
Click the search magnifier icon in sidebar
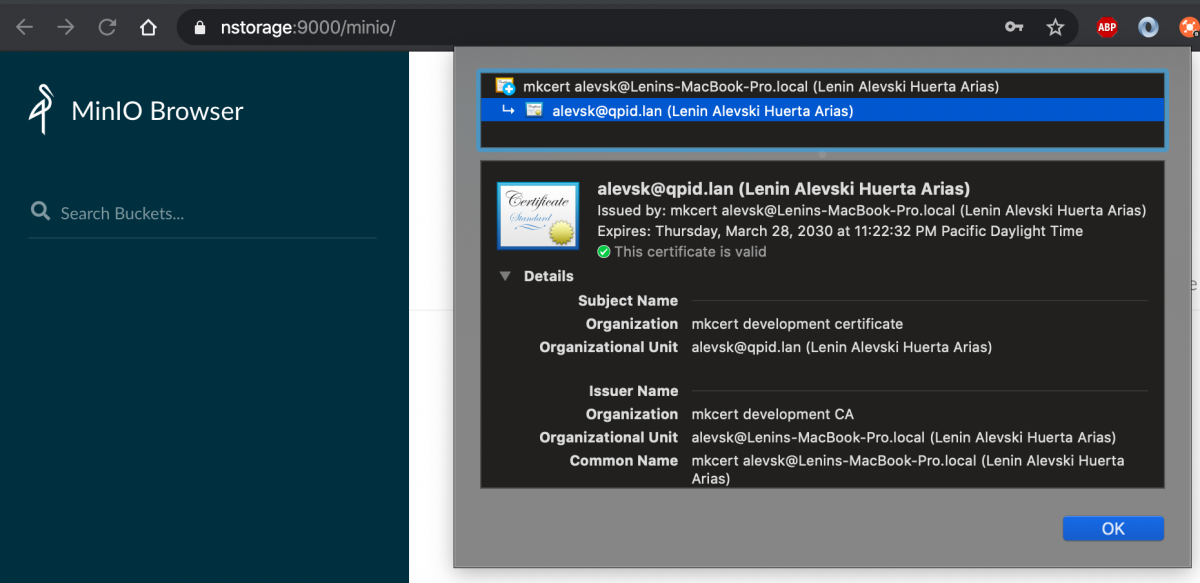click(40, 212)
